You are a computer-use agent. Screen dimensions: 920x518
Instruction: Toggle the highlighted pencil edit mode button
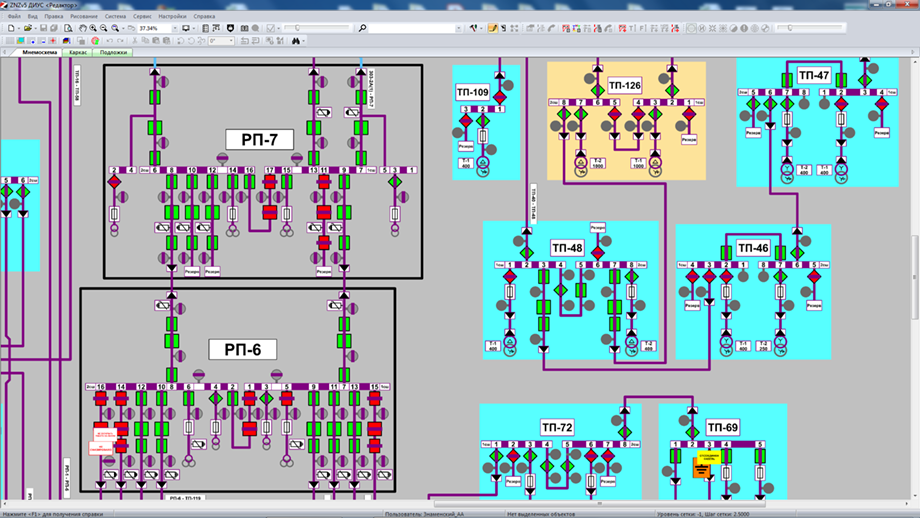point(493,28)
